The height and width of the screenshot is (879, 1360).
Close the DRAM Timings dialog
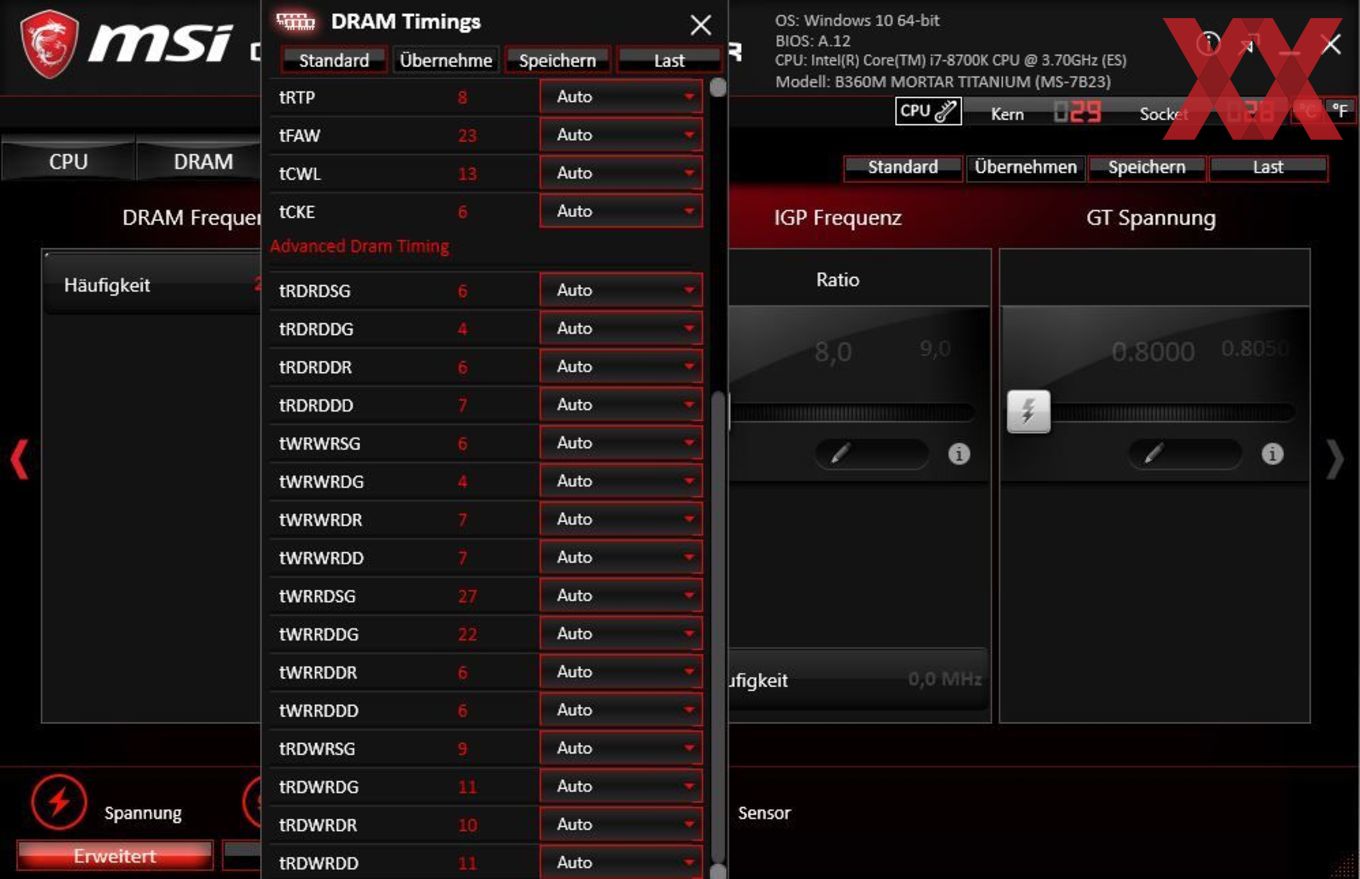701,25
